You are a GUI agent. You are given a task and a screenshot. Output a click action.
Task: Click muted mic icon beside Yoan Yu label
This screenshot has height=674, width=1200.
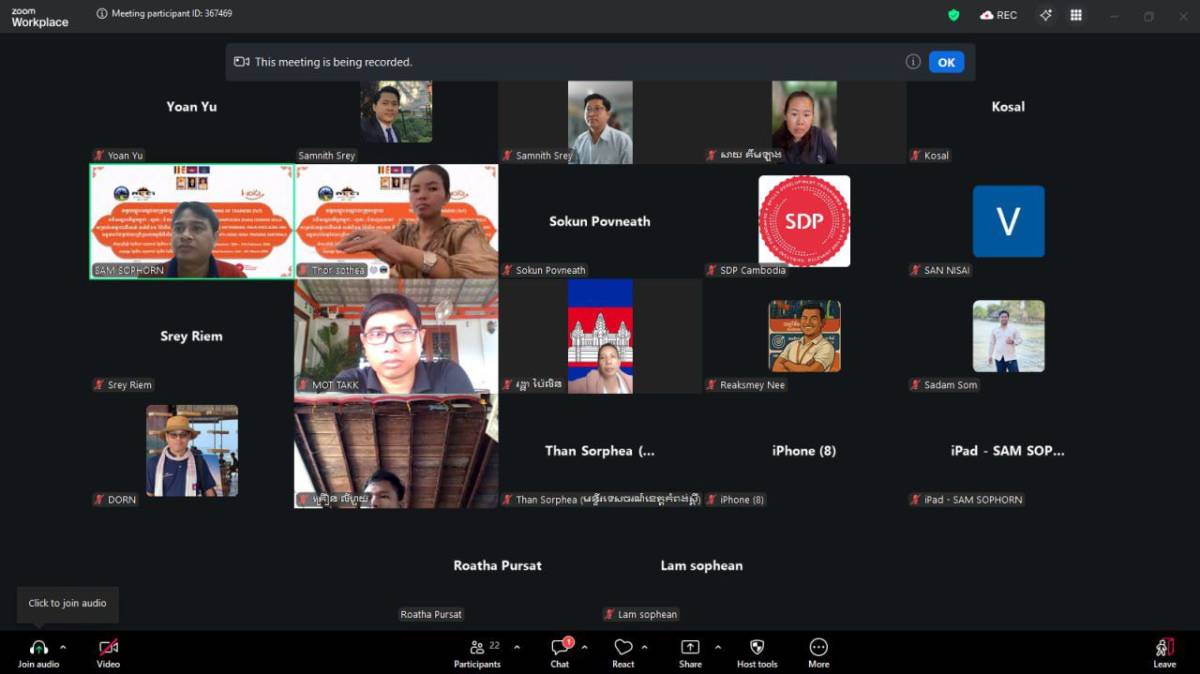tap(99, 155)
